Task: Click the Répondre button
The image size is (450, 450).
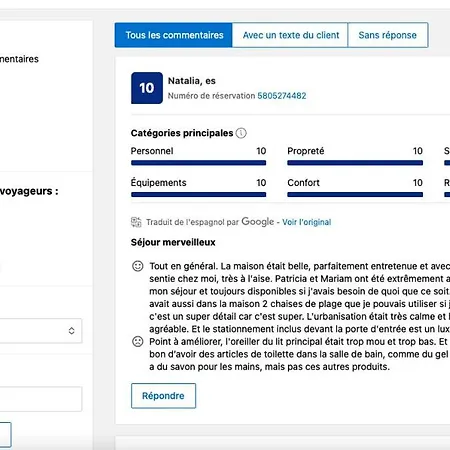Action: coord(163,396)
